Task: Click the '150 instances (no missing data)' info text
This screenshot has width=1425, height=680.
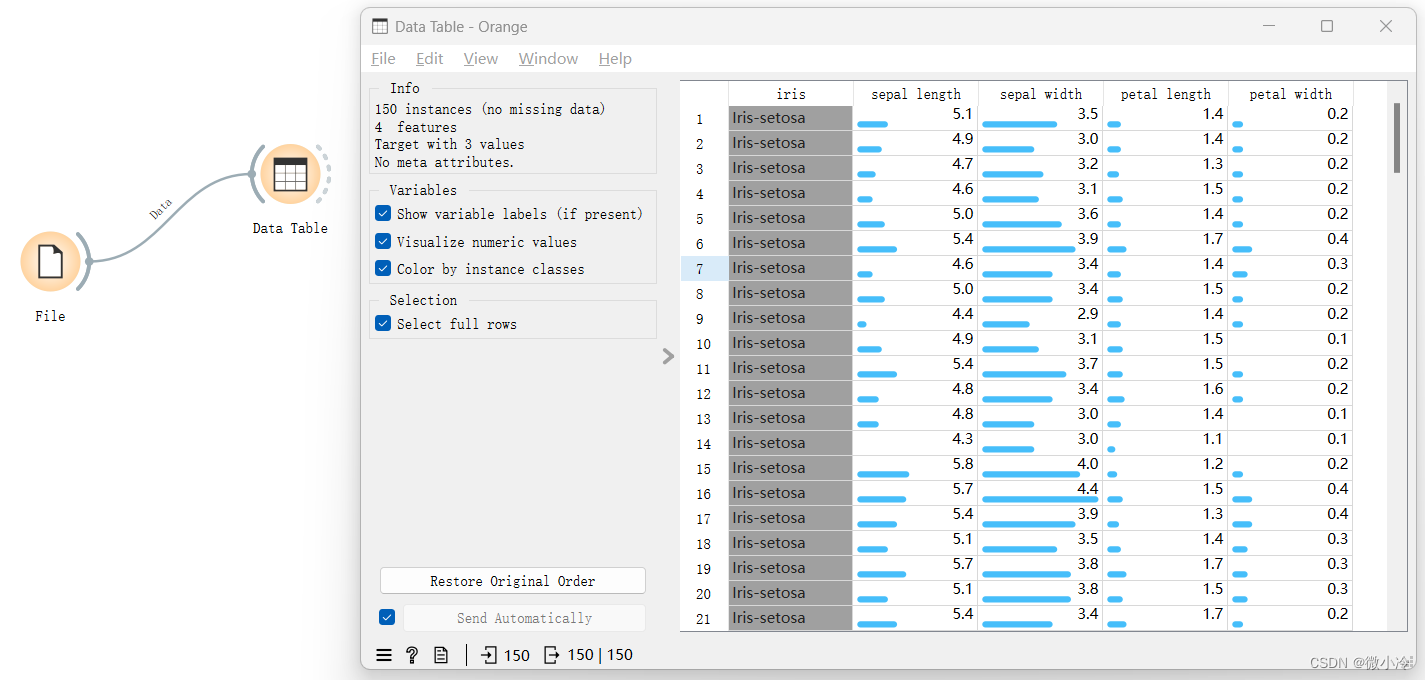Action: [490, 109]
